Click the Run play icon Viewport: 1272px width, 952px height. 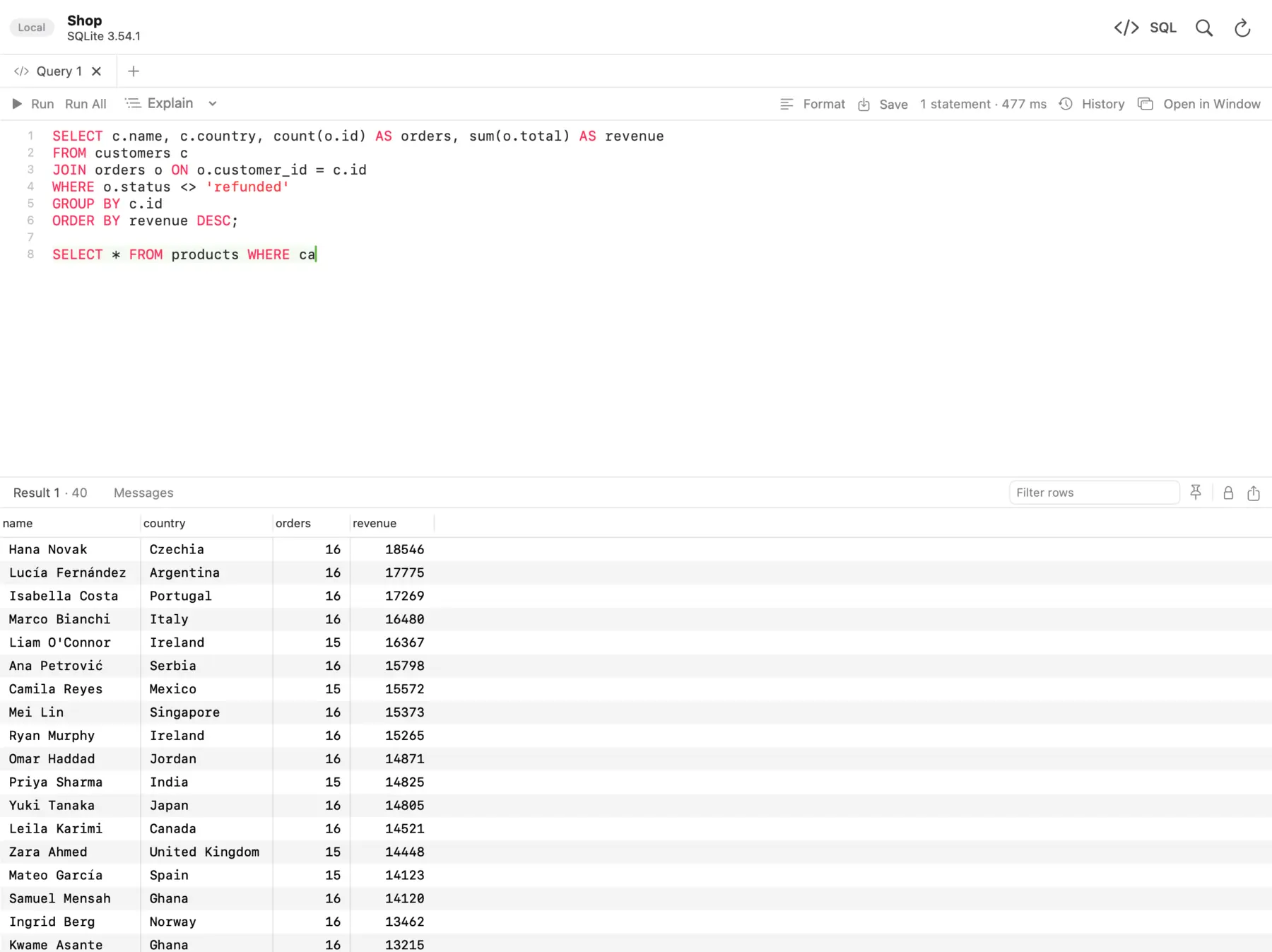coord(17,104)
